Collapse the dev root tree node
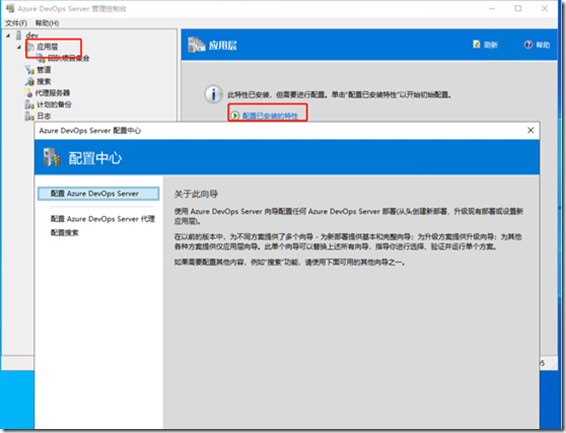 point(8,35)
